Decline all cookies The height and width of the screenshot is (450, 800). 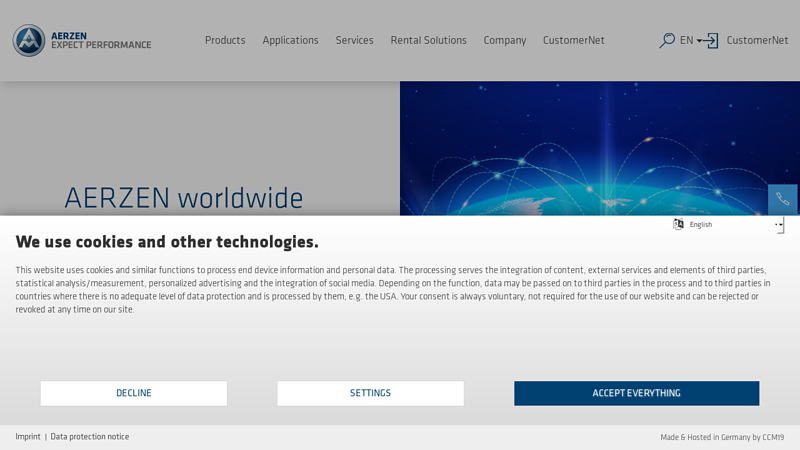[x=134, y=393]
